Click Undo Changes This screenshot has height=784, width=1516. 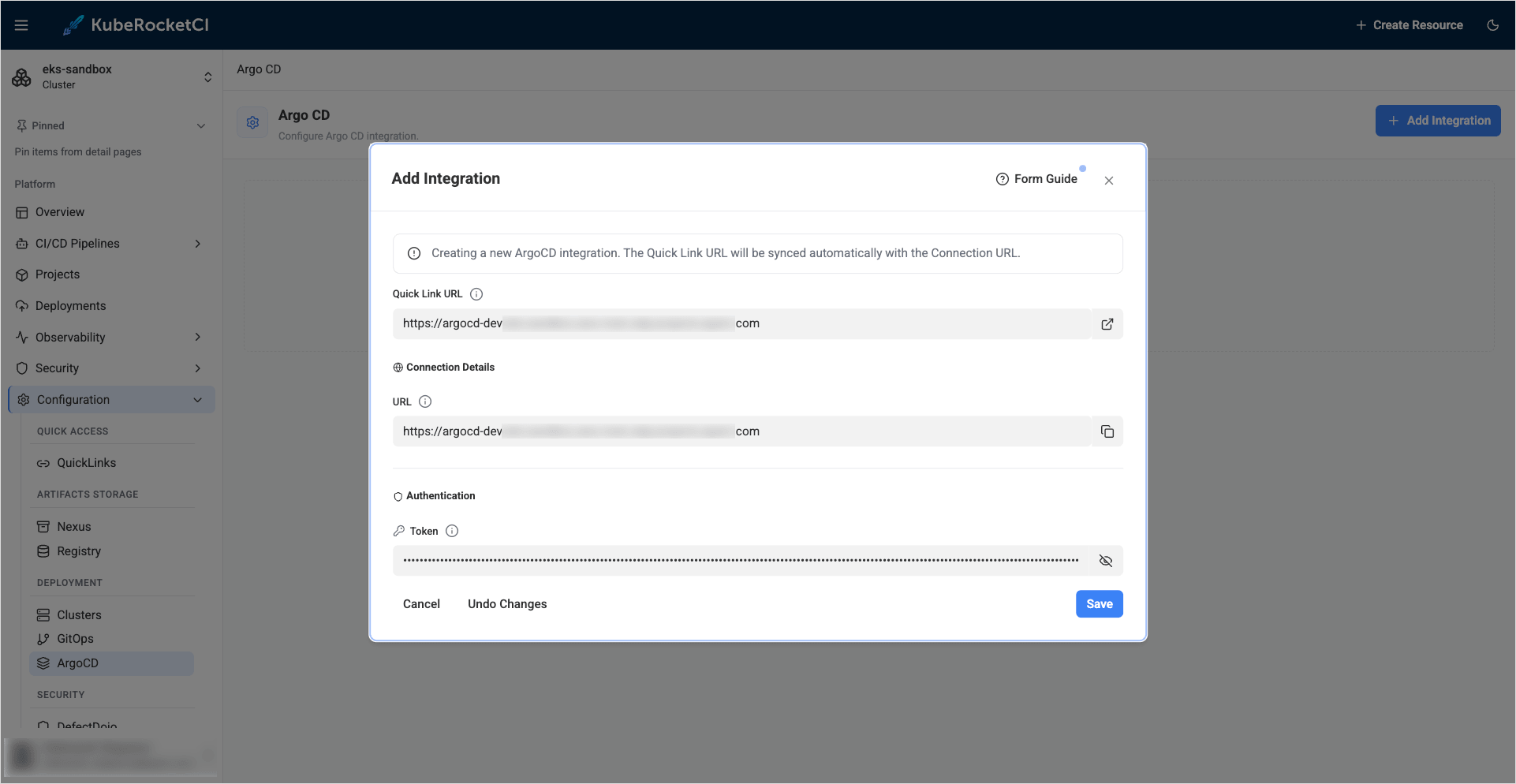coord(507,604)
